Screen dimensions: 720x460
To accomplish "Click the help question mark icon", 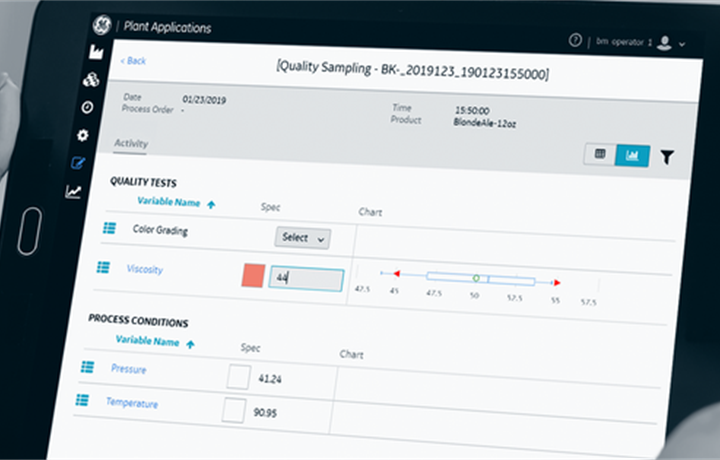I will tap(575, 40).
